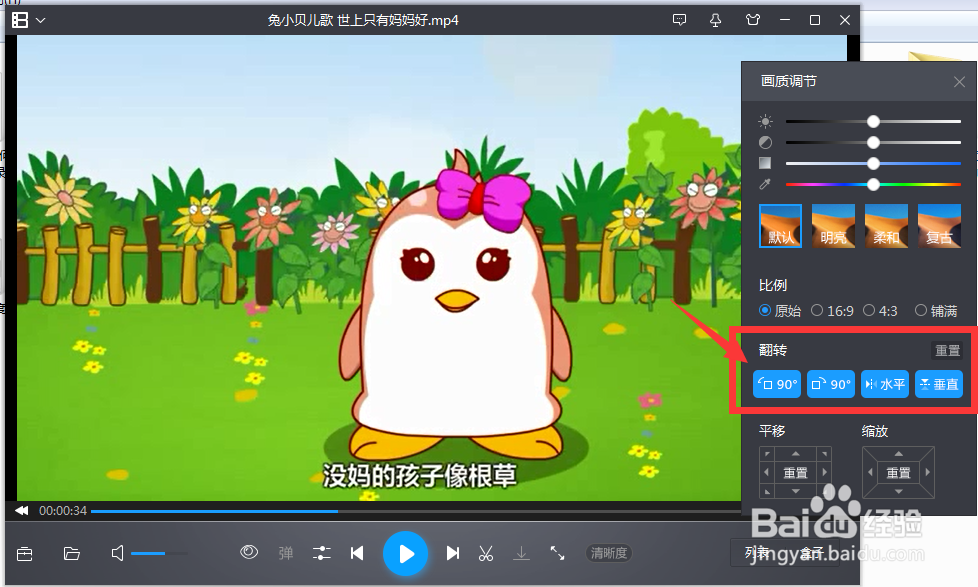Click the hue eyedropper icon

click(x=765, y=184)
